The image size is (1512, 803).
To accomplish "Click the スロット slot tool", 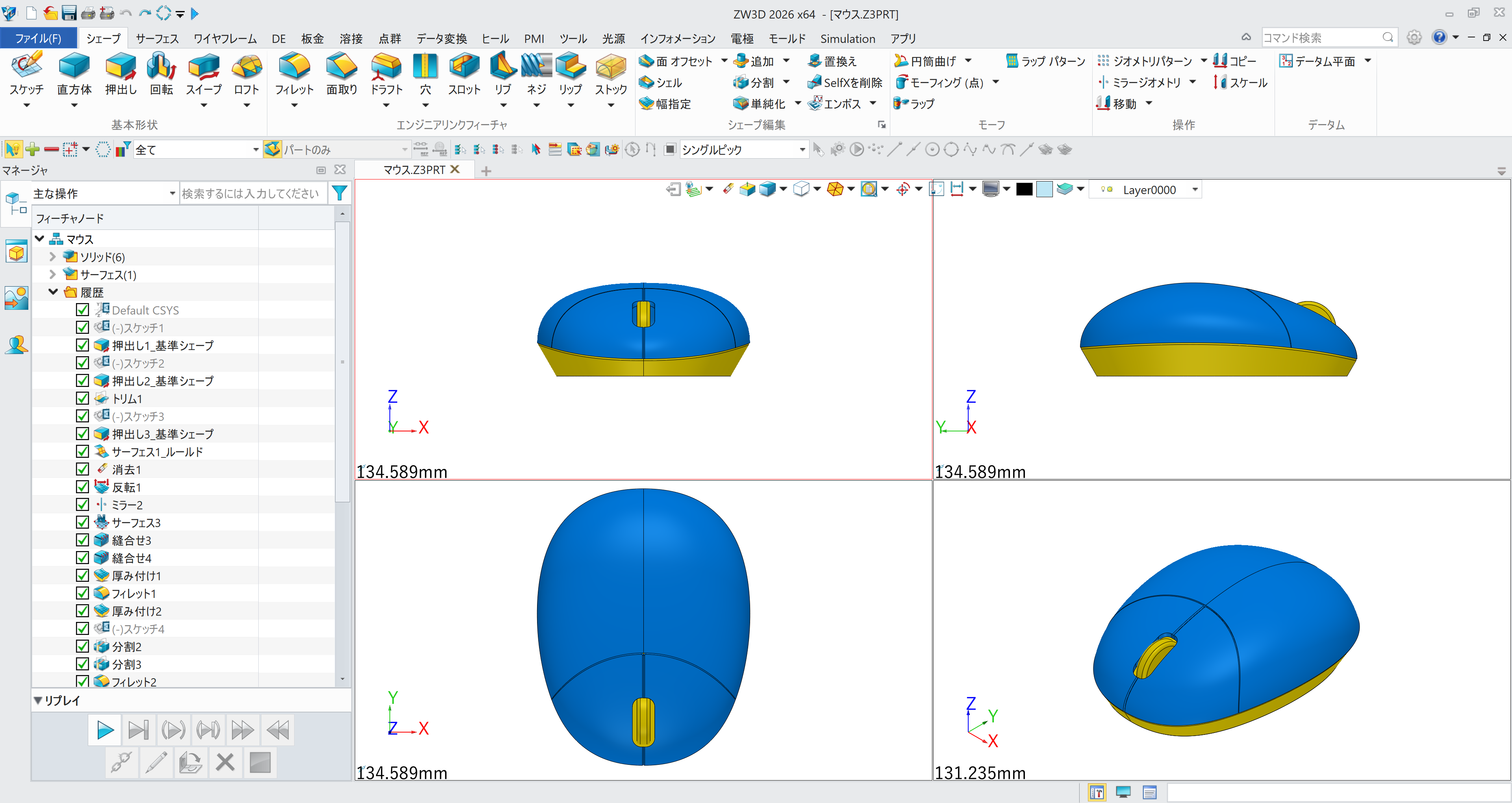I will (464, 74).
